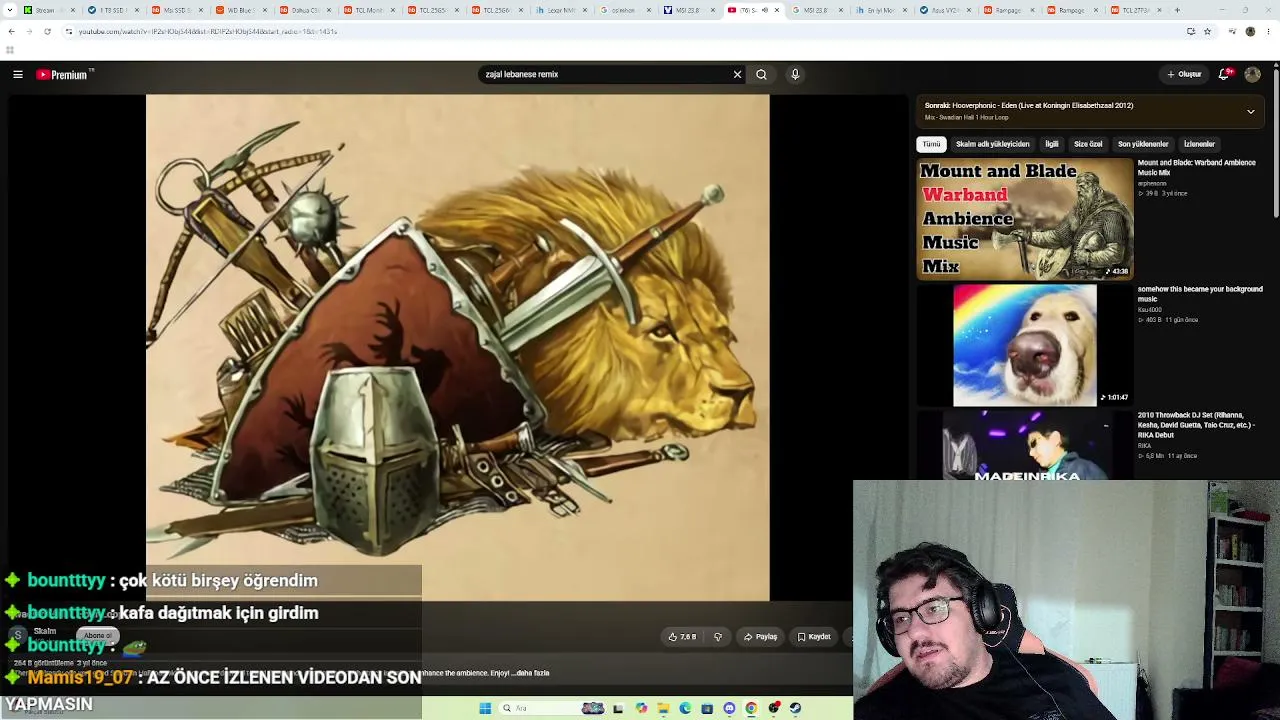
Task: Switch to the En iyi Mon browser tab
Action: 881,10
